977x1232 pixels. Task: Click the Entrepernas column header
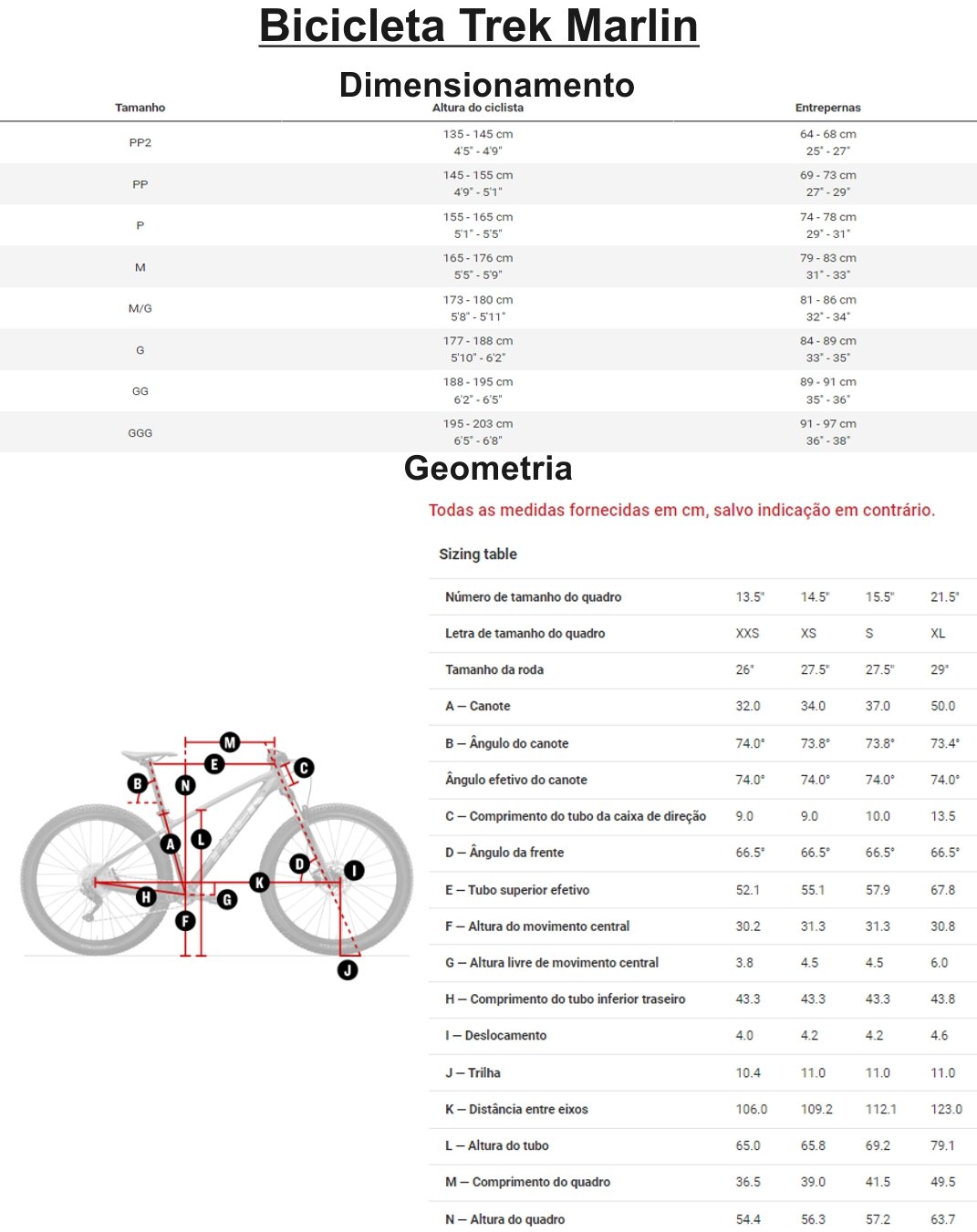click(827, 108)
